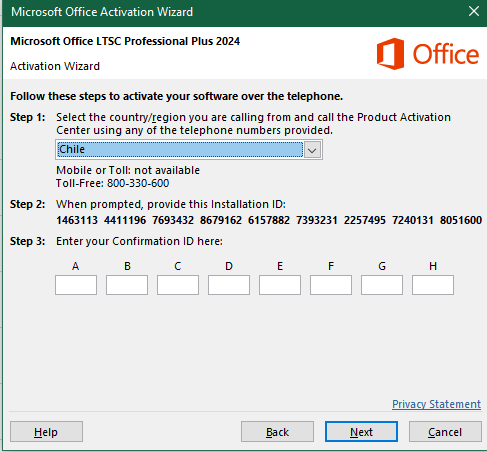Click Confirmation ID field C
Image resolution: width=487 pixels, height=452 pixels.
[x=178, y=285]
